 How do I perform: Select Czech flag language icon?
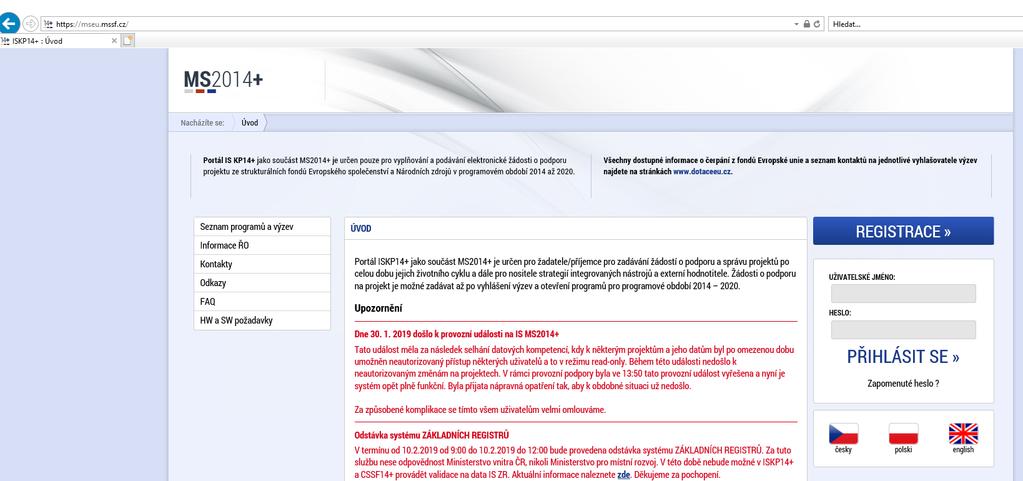pyautogui.click(x=843, y=433)
